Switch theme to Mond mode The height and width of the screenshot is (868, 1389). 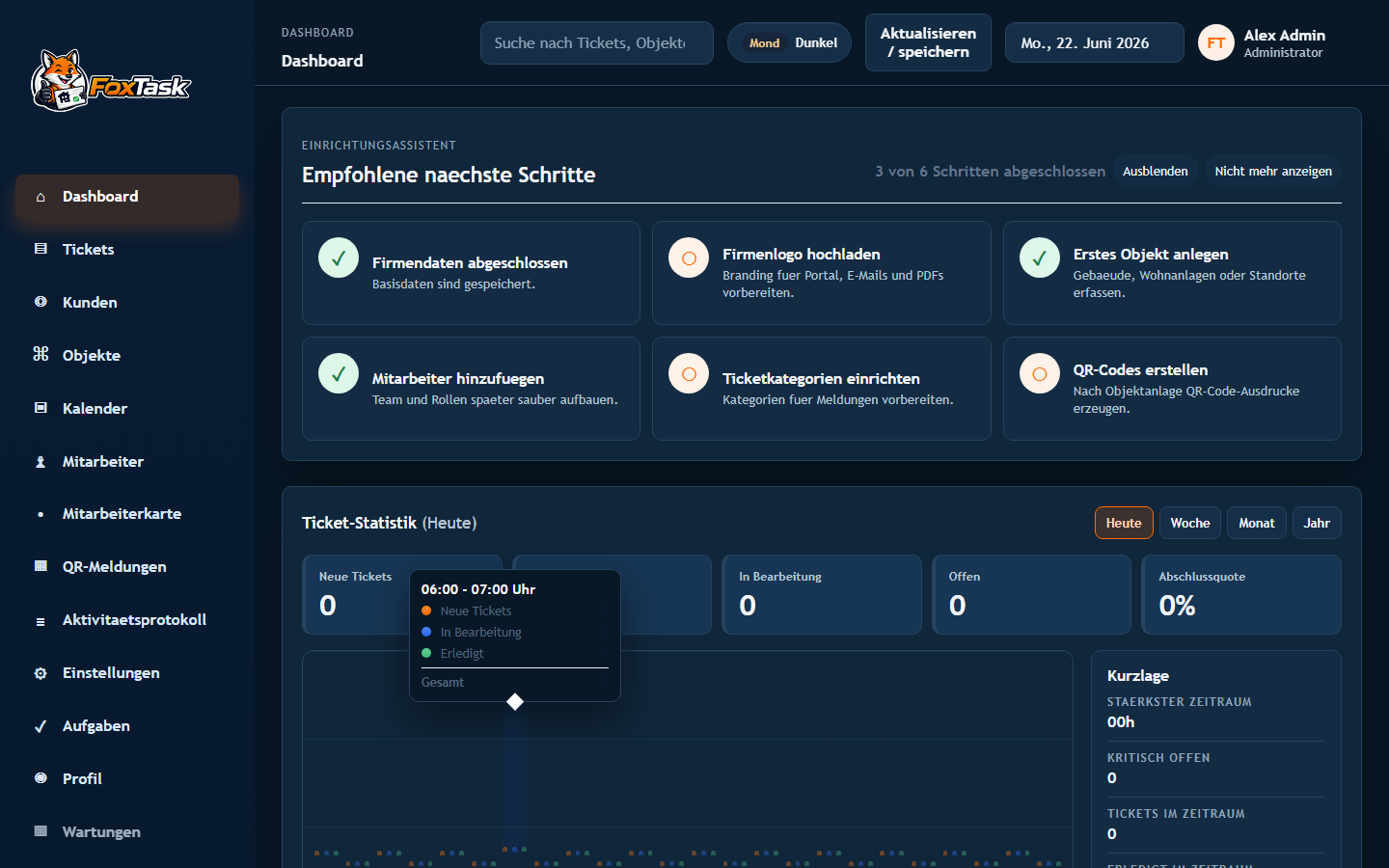pos(764,43)
